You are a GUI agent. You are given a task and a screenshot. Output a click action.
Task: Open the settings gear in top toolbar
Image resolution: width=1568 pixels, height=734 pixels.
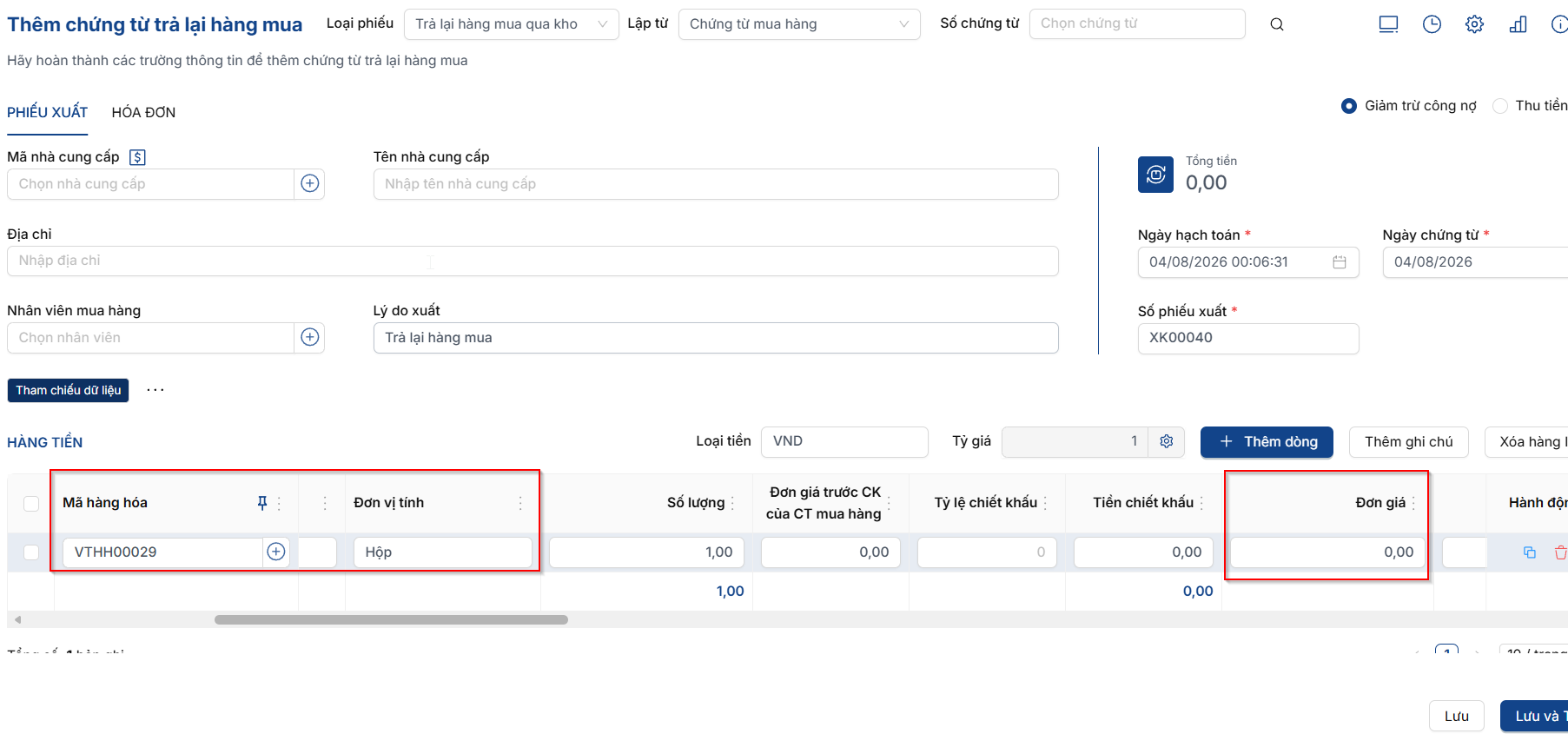tap(1474, 24)
